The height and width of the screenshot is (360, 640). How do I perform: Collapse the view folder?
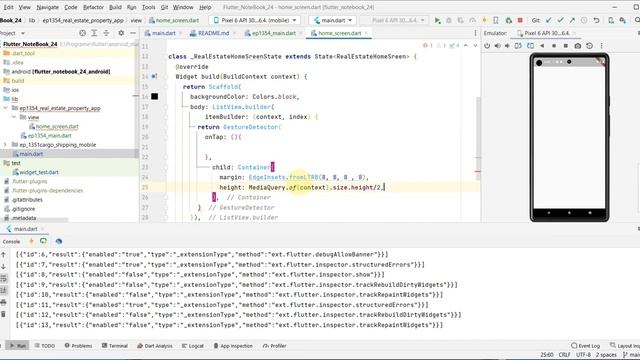14,117
